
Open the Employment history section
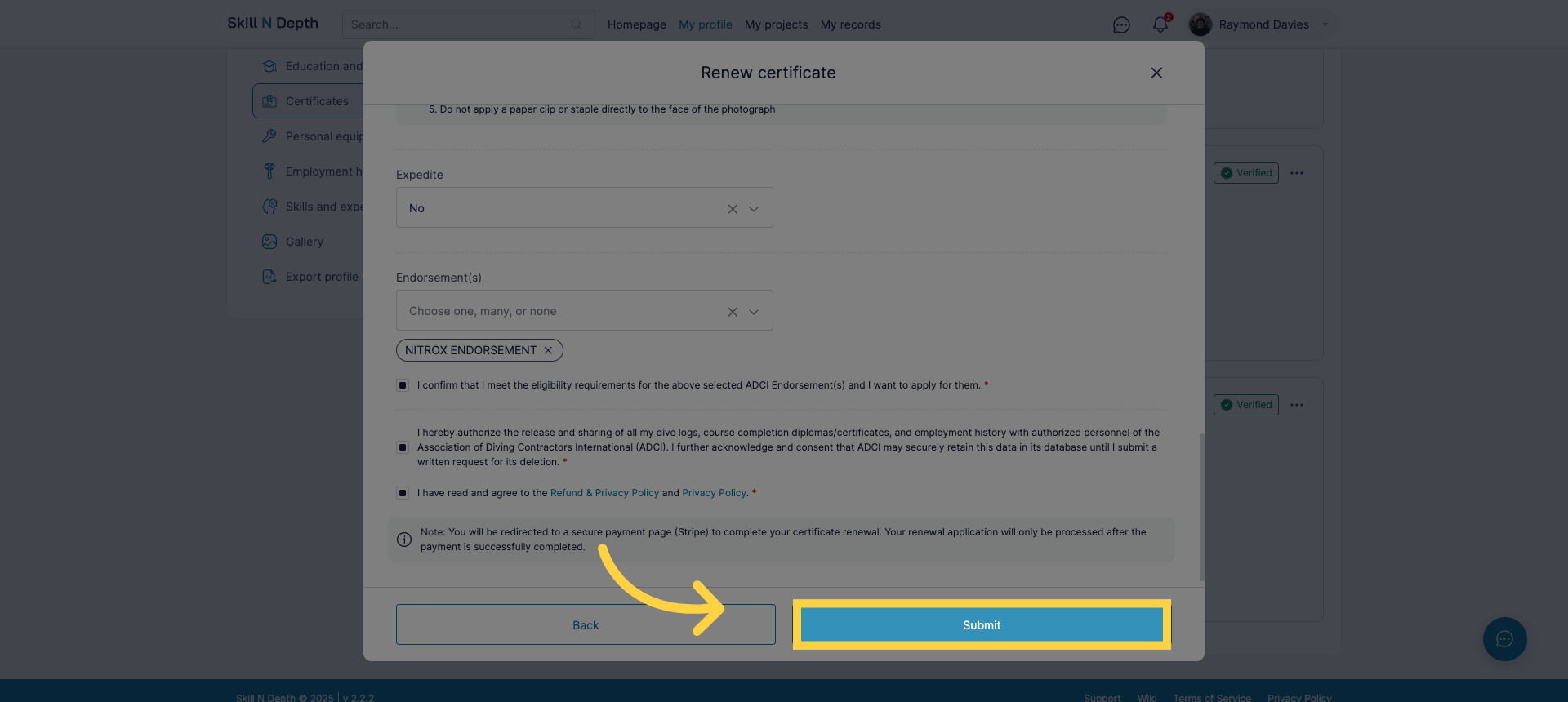click(269, 171)
